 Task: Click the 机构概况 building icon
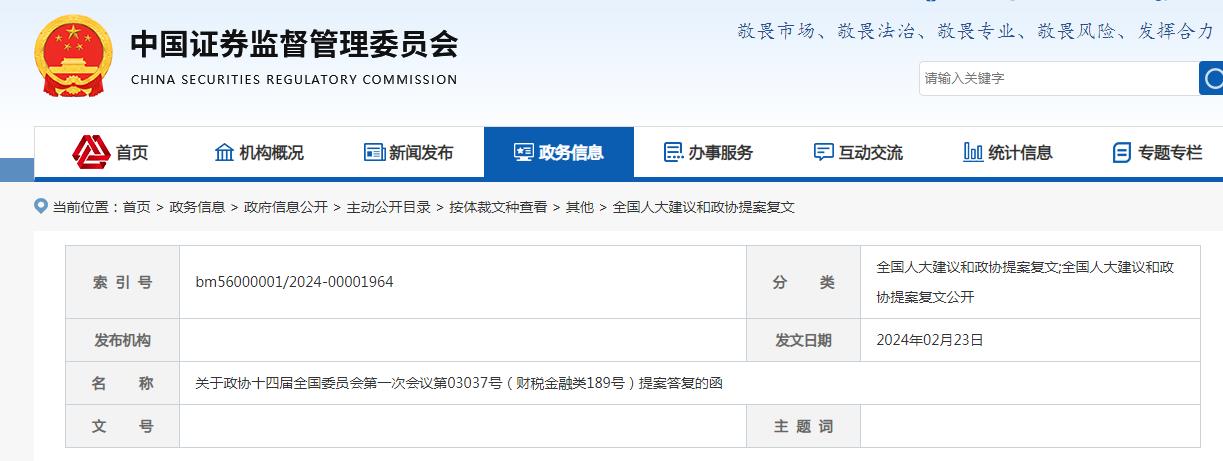click(x=225, y=152)
